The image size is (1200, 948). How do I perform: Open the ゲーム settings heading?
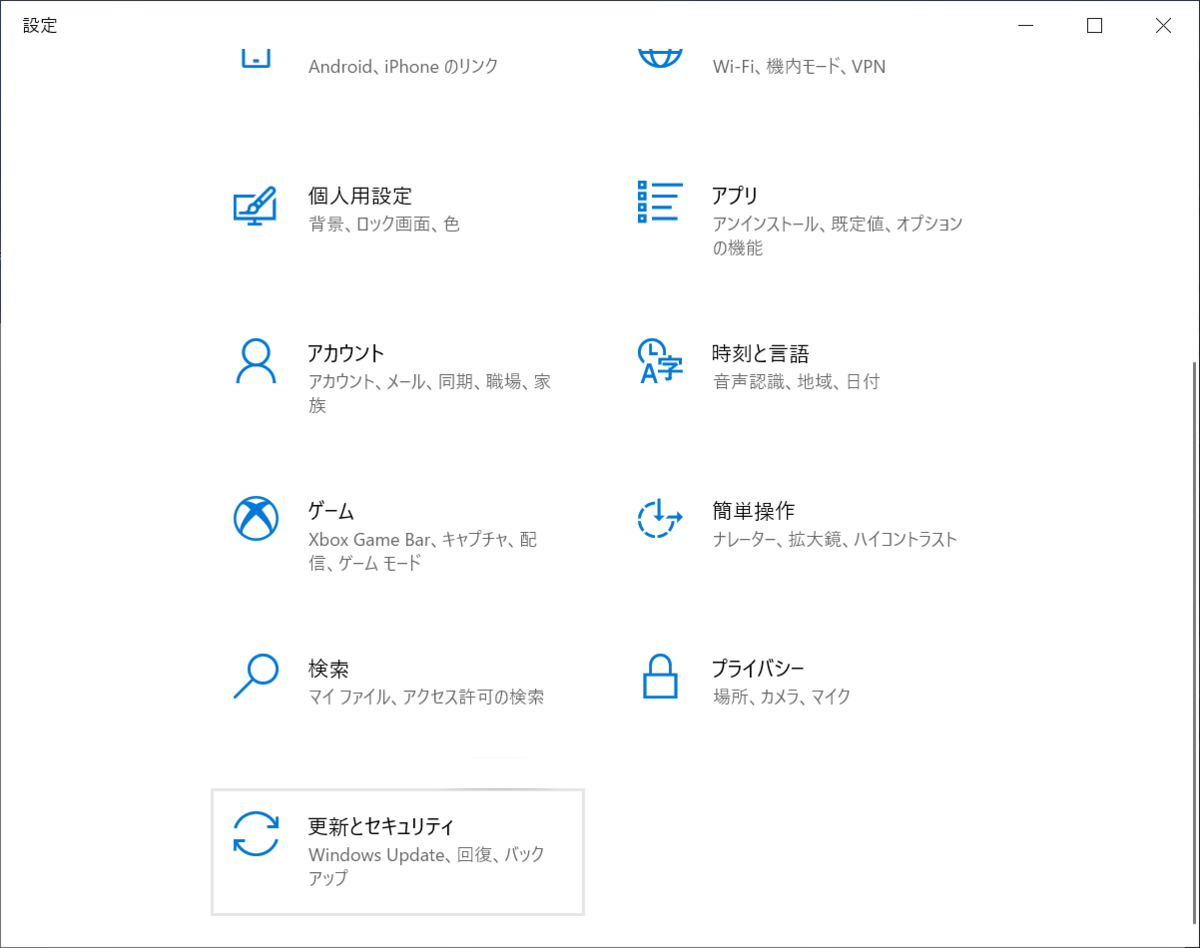pos(331,511)
